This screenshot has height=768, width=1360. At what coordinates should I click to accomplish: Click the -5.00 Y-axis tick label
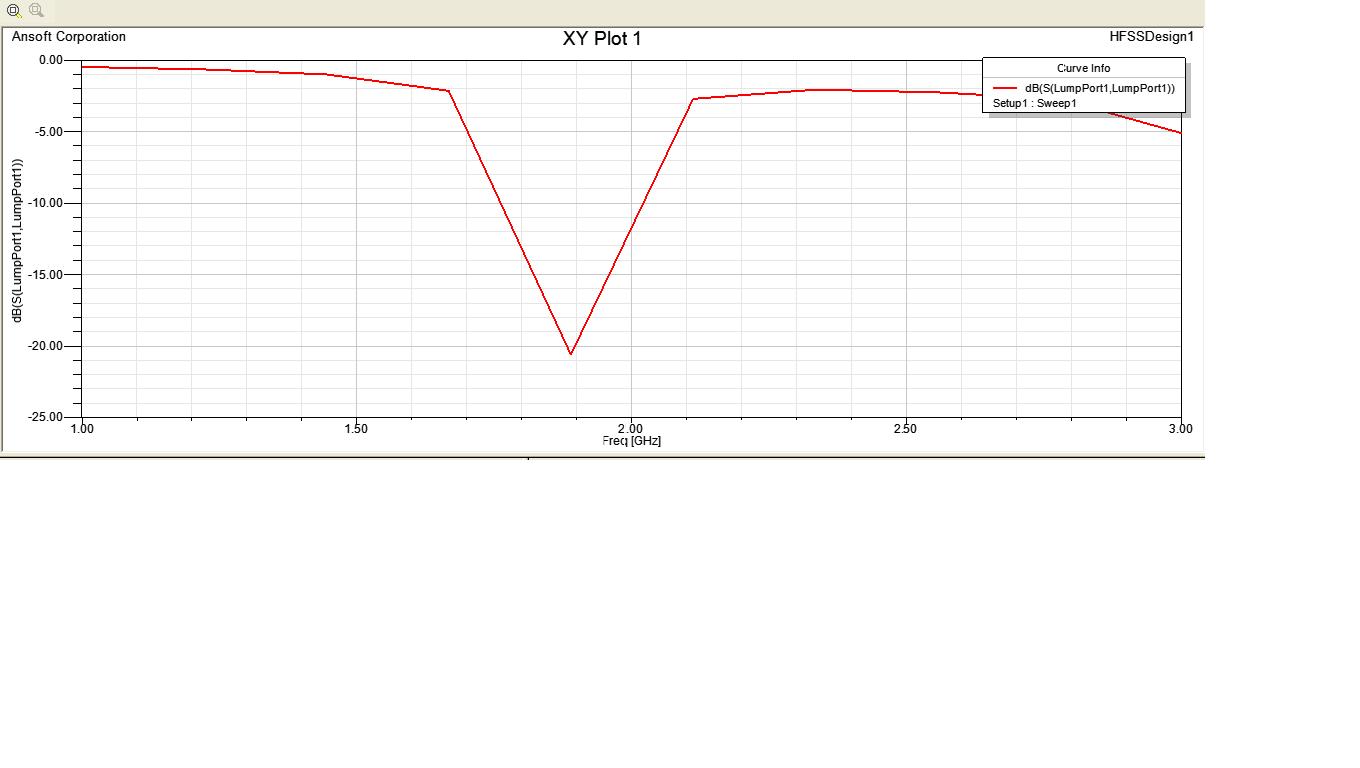click(48, 132)
